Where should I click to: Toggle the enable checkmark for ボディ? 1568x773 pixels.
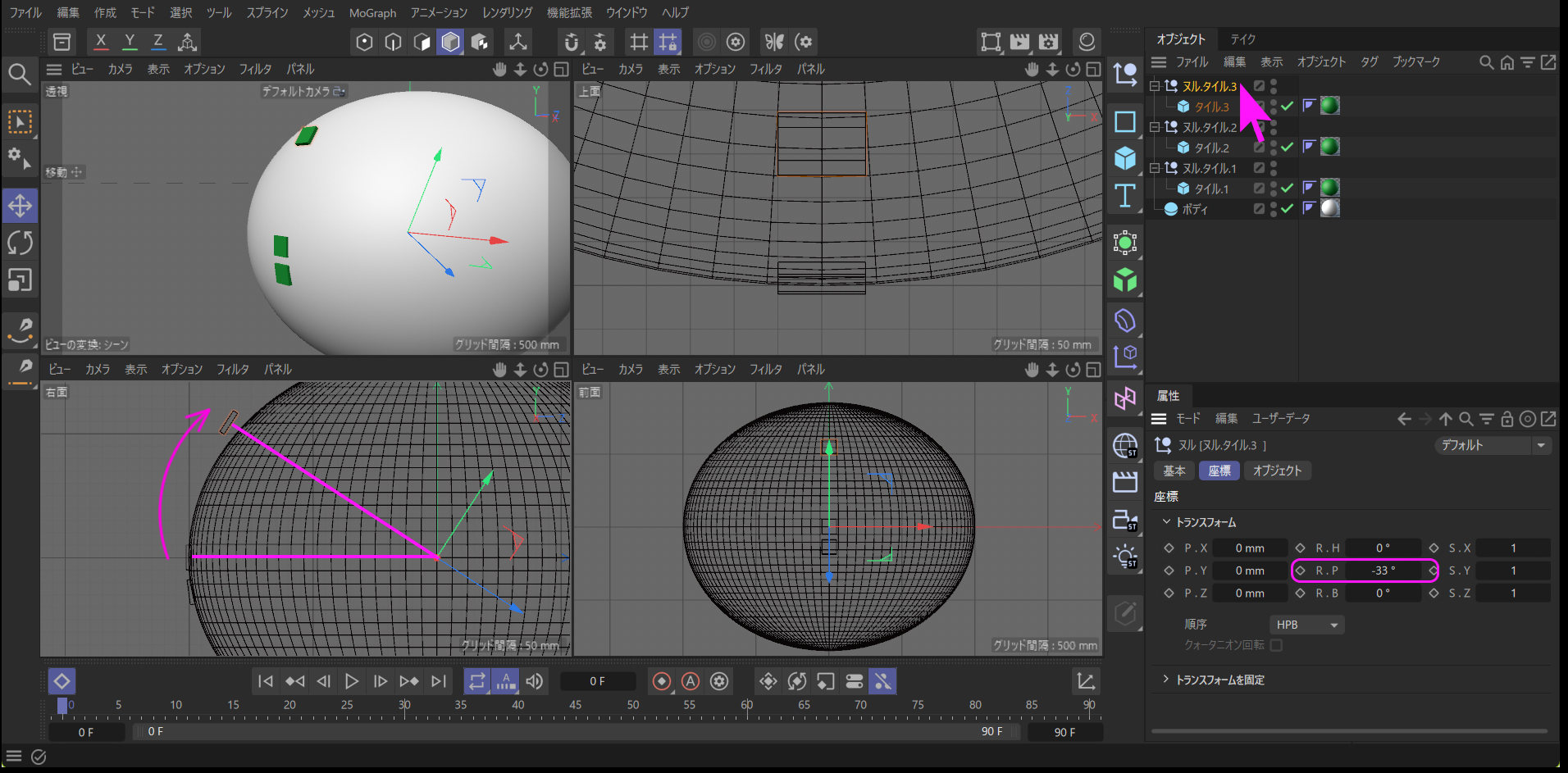tap(1288, 208)
